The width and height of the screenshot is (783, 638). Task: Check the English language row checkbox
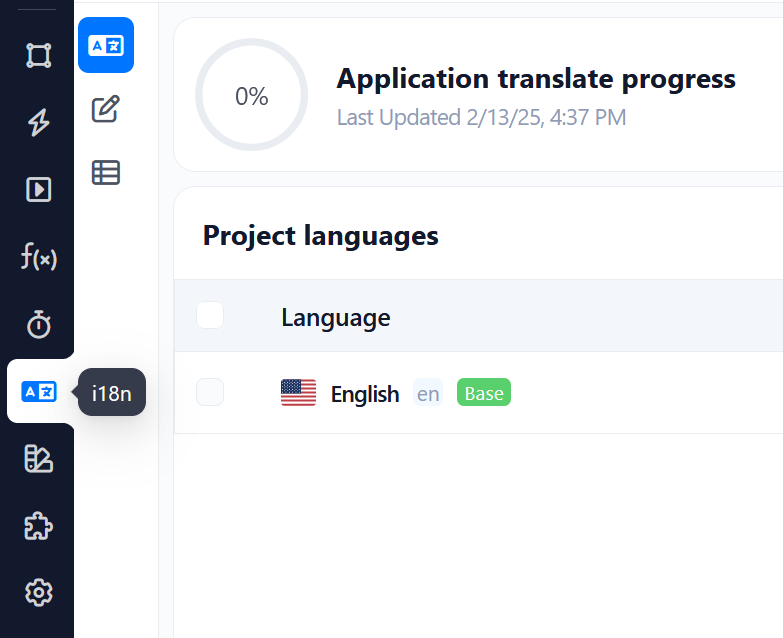210,392
